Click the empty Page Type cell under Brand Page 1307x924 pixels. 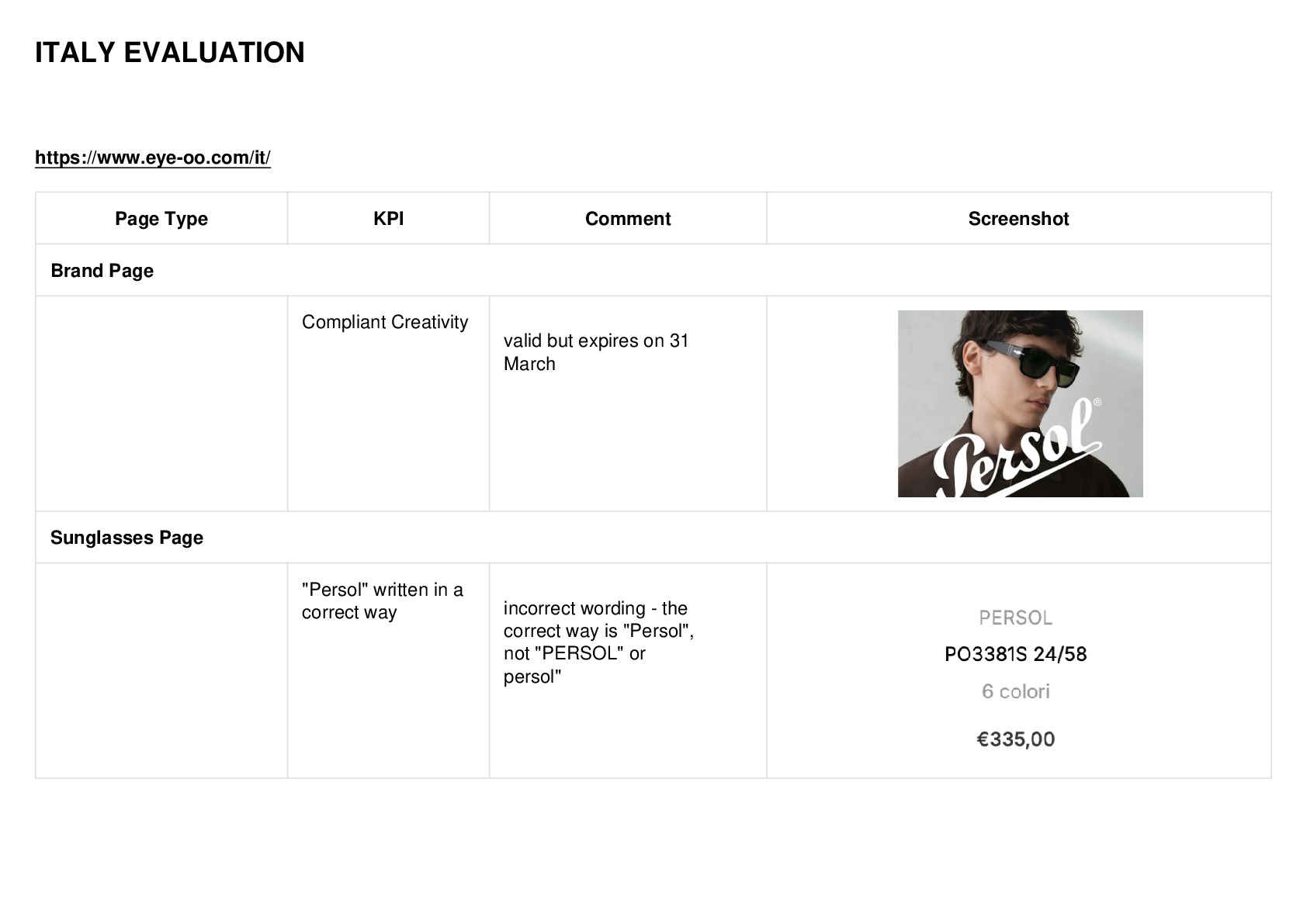coord(161,403)
